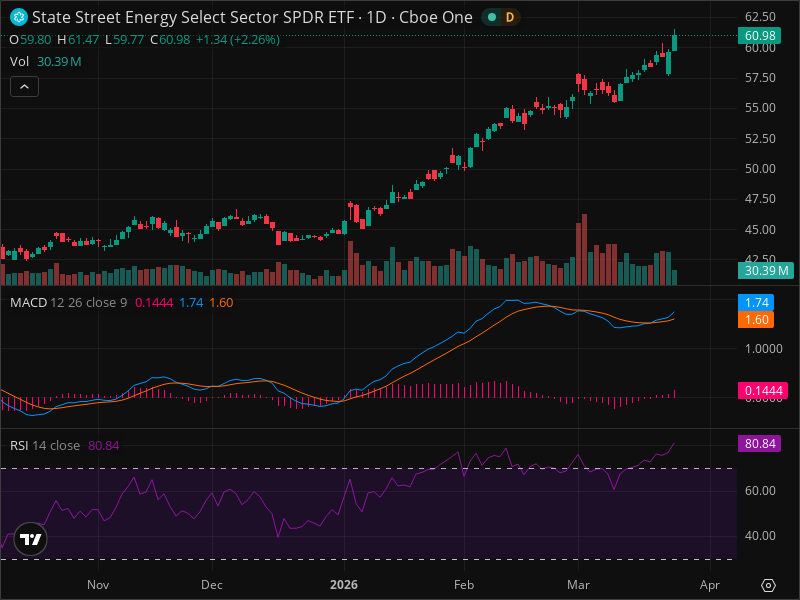Select the MACD 12 26 close 9 legend
Image resolution: width=800 pixels, height=600 pixels.
68,303
